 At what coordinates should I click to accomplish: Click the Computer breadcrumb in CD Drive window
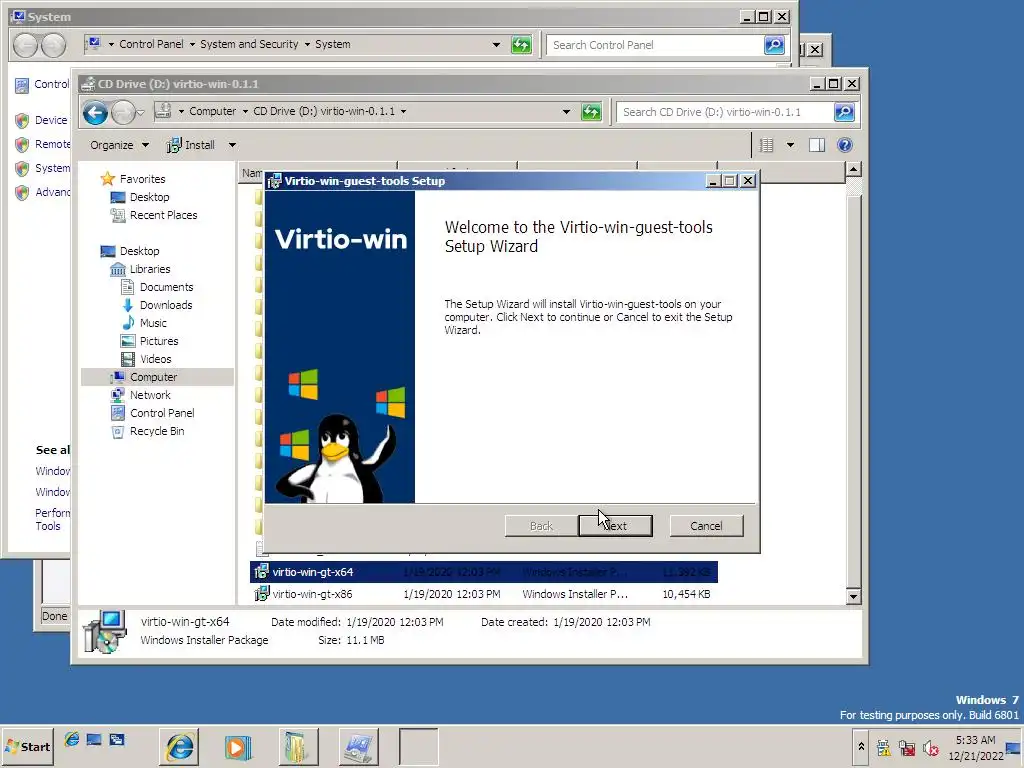(x=212, y=111)
